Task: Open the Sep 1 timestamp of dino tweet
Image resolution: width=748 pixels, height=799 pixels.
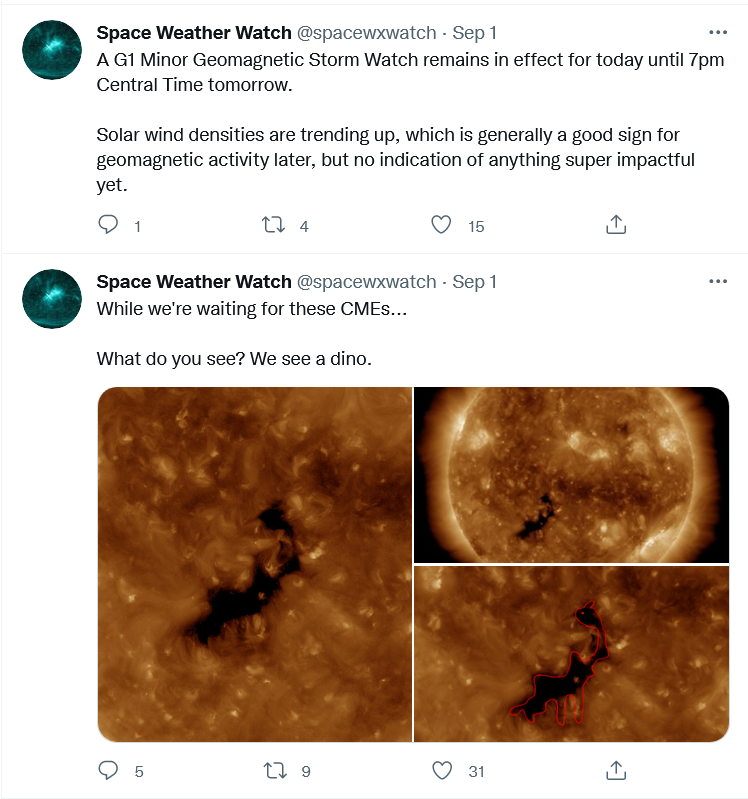Action: (474, 283)
